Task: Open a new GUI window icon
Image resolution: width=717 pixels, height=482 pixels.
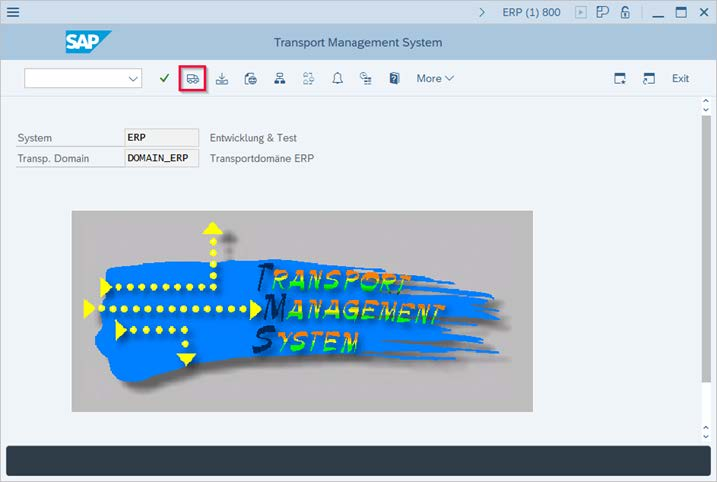Action: pyautogui.click(x=620, y=78)
